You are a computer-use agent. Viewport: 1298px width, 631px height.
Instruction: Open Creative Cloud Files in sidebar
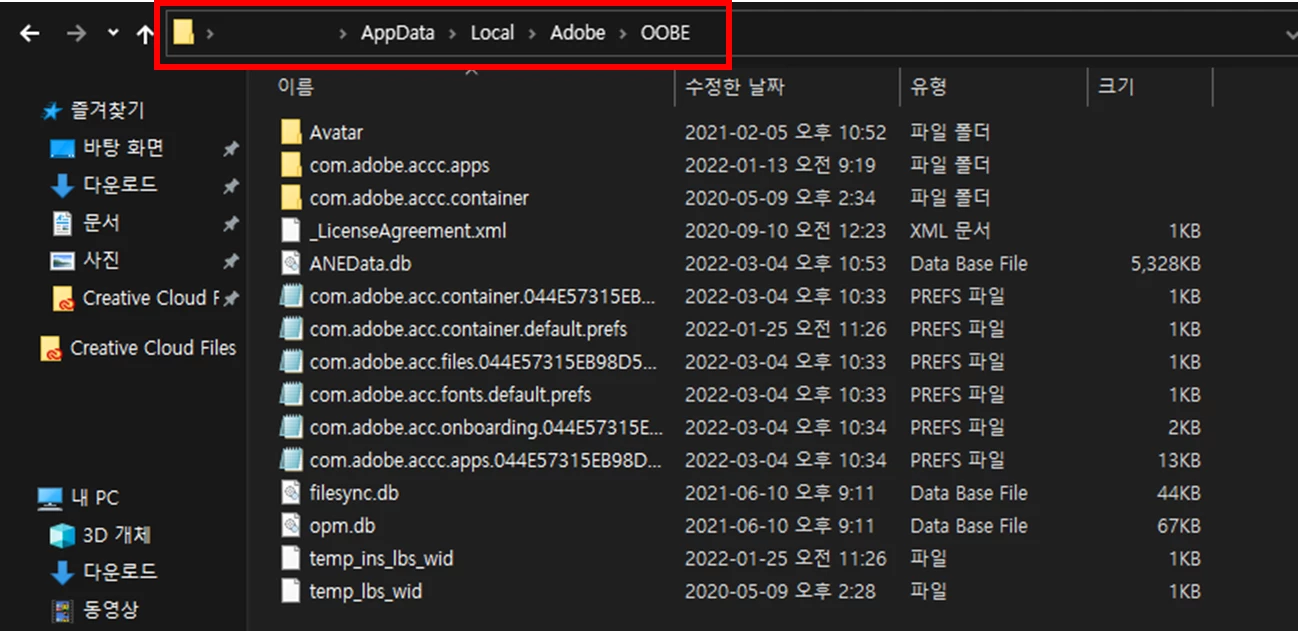[153, 348]
